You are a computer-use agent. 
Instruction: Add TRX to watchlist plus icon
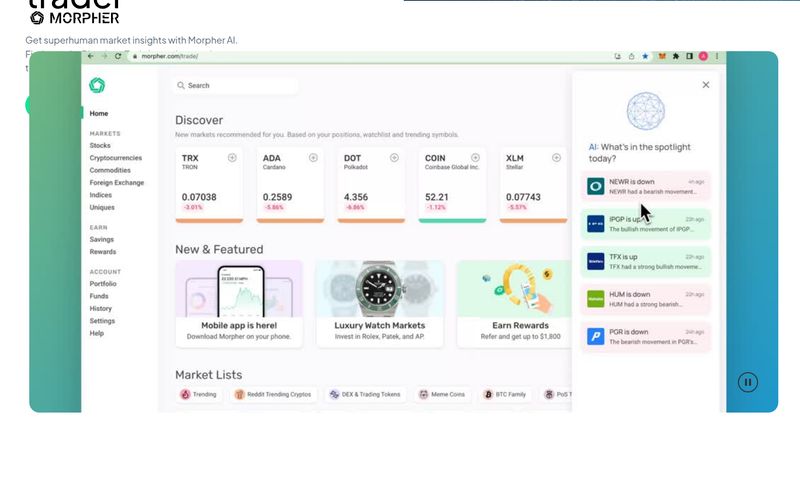coord(232,158)
